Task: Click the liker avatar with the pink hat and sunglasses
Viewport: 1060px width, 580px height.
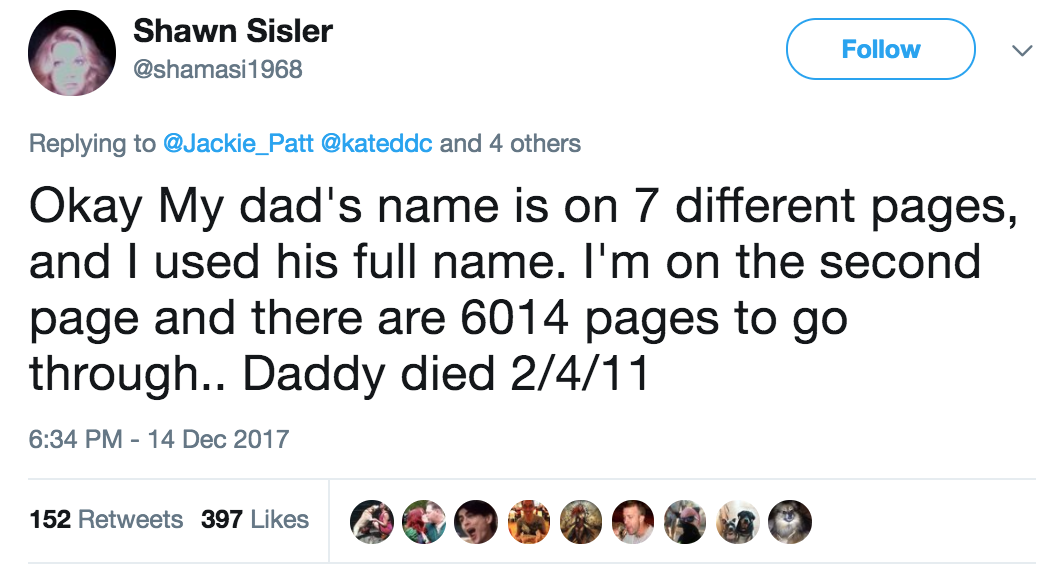Action: point(686,520)
